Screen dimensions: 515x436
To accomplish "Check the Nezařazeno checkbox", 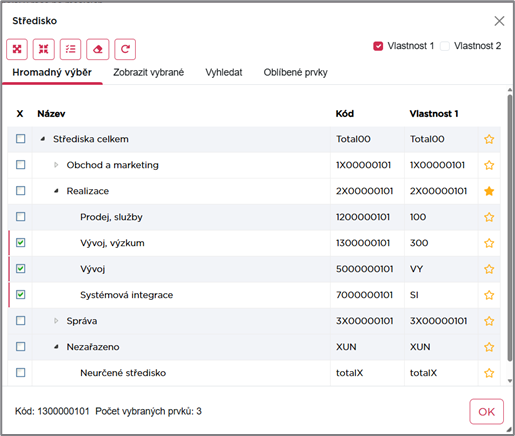I will [x=21, y=346].
